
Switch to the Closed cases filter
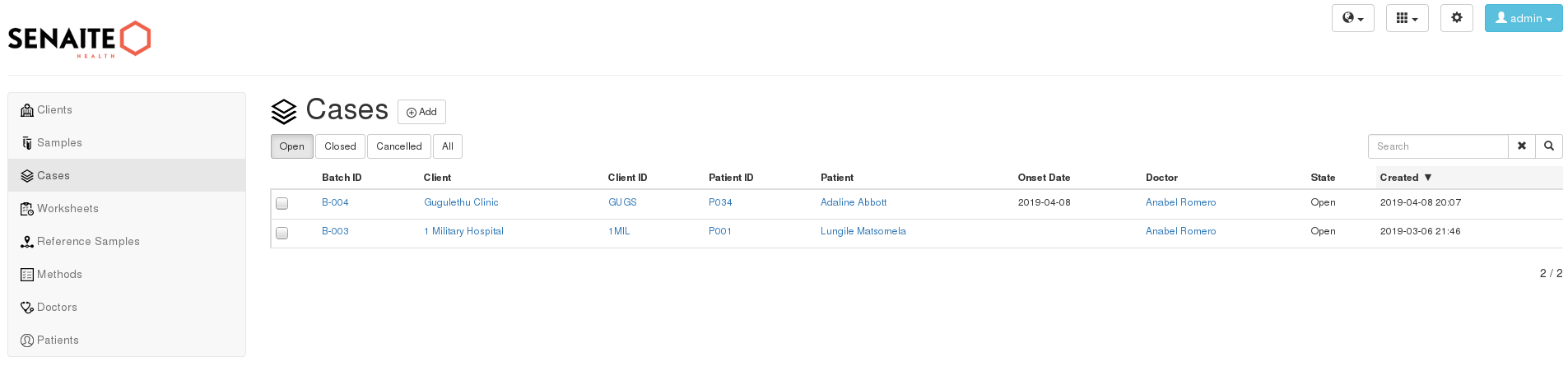340,146
